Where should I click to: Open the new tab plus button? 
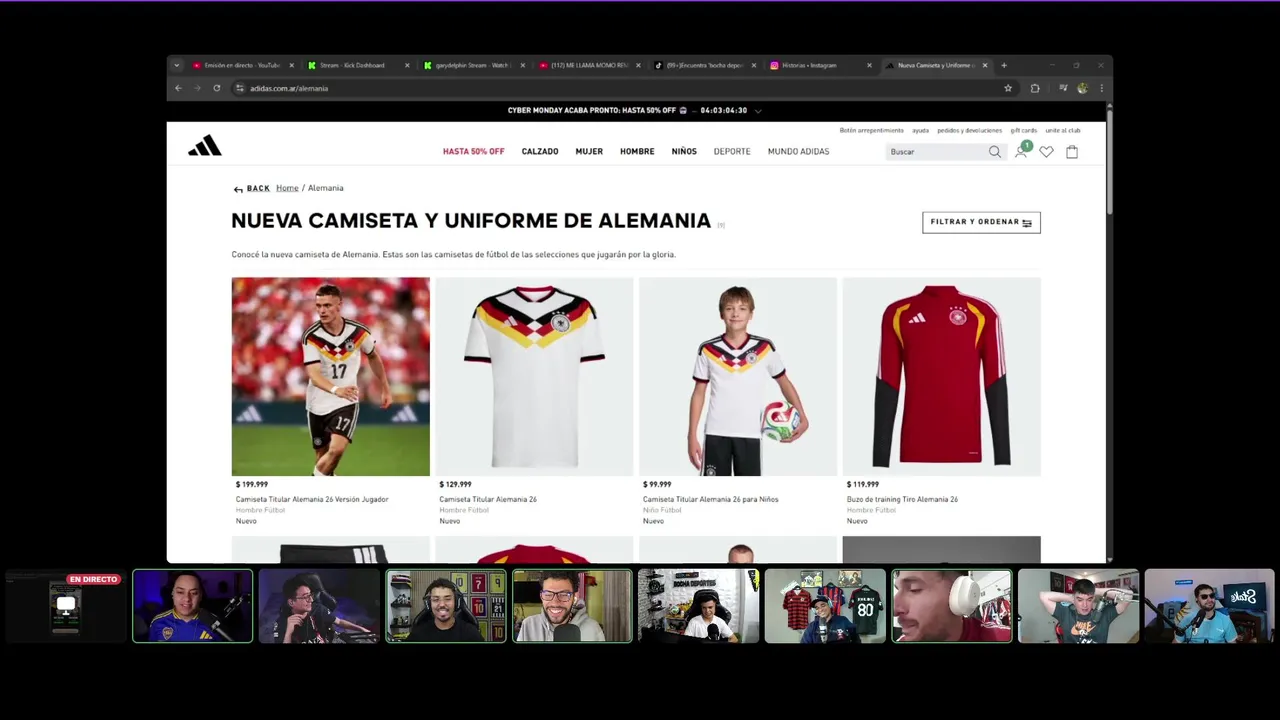click(x=1004, y=65)
